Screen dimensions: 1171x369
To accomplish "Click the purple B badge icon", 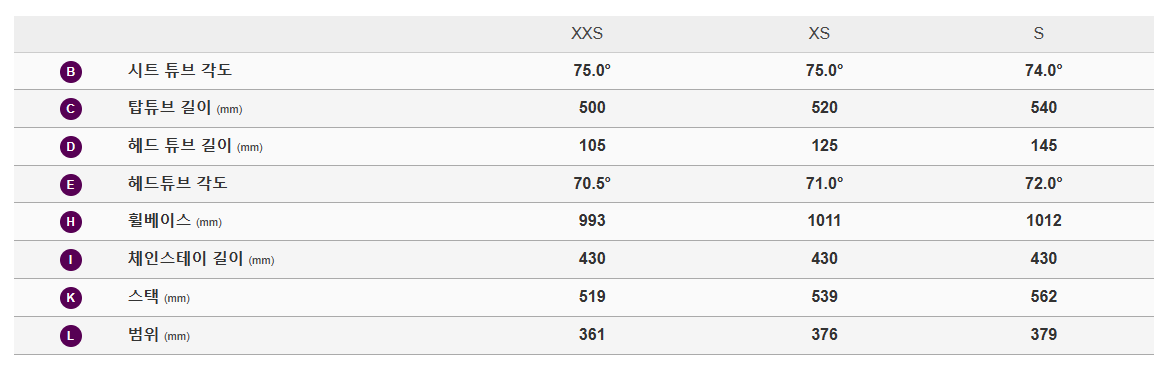I will (x=71, y=72).
